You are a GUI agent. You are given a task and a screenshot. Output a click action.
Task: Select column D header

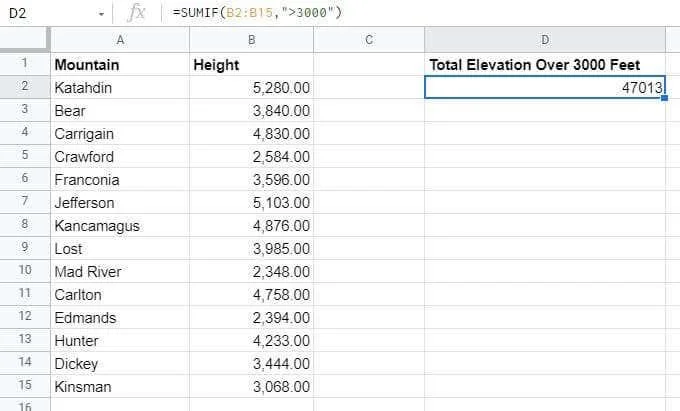point(545,40)
